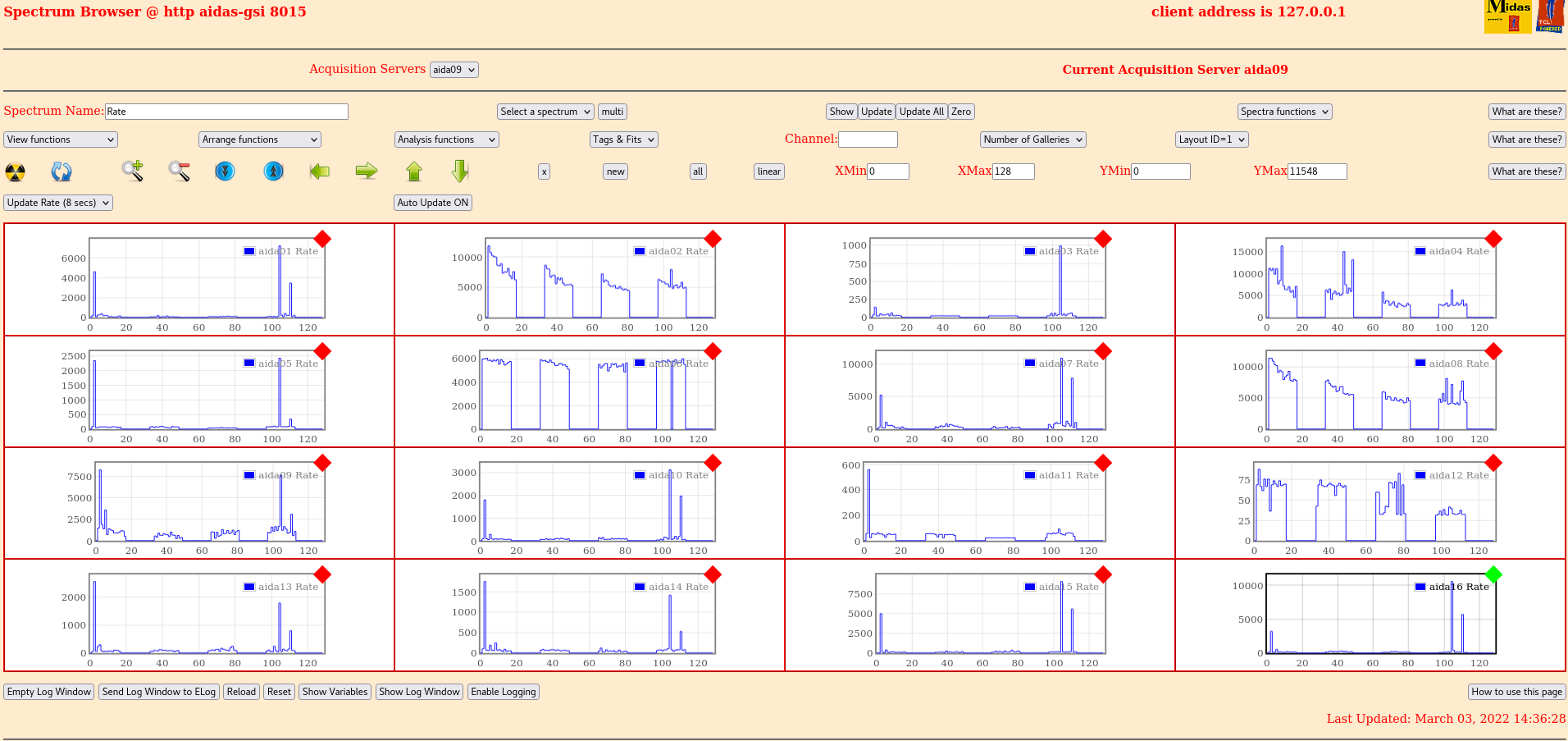Click red diamond marker on aida10 Rate

coord(713,463)
